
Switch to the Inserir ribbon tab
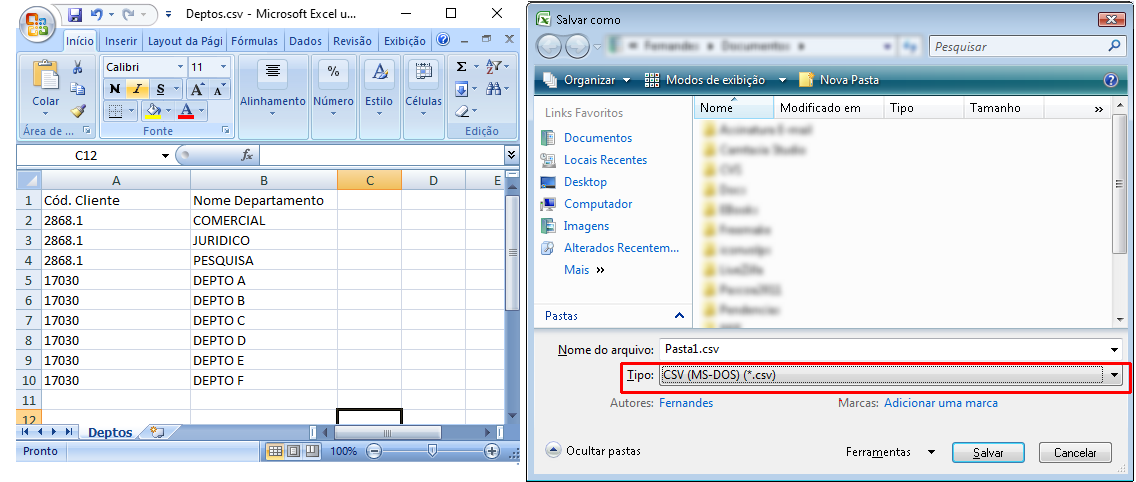[x=121, y=41]
